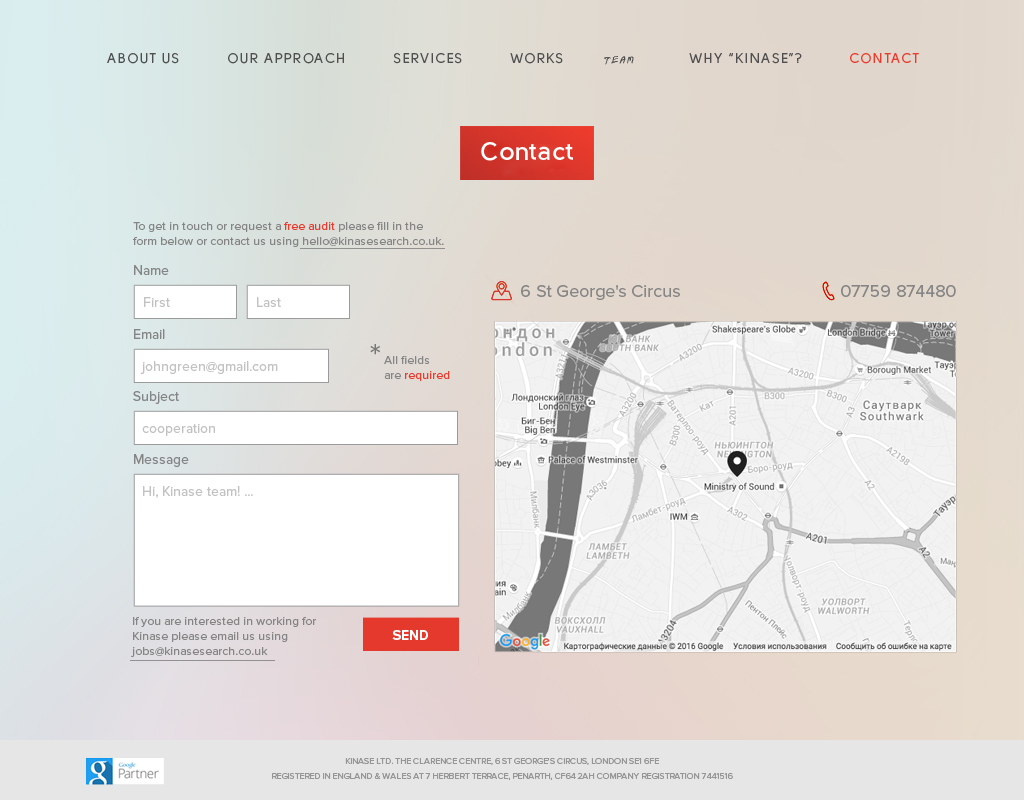Click Borough Market label on map
Image resolution: width=1024 pixels, height=800 pixels.
pyautogui.click(x=899, y=370)
